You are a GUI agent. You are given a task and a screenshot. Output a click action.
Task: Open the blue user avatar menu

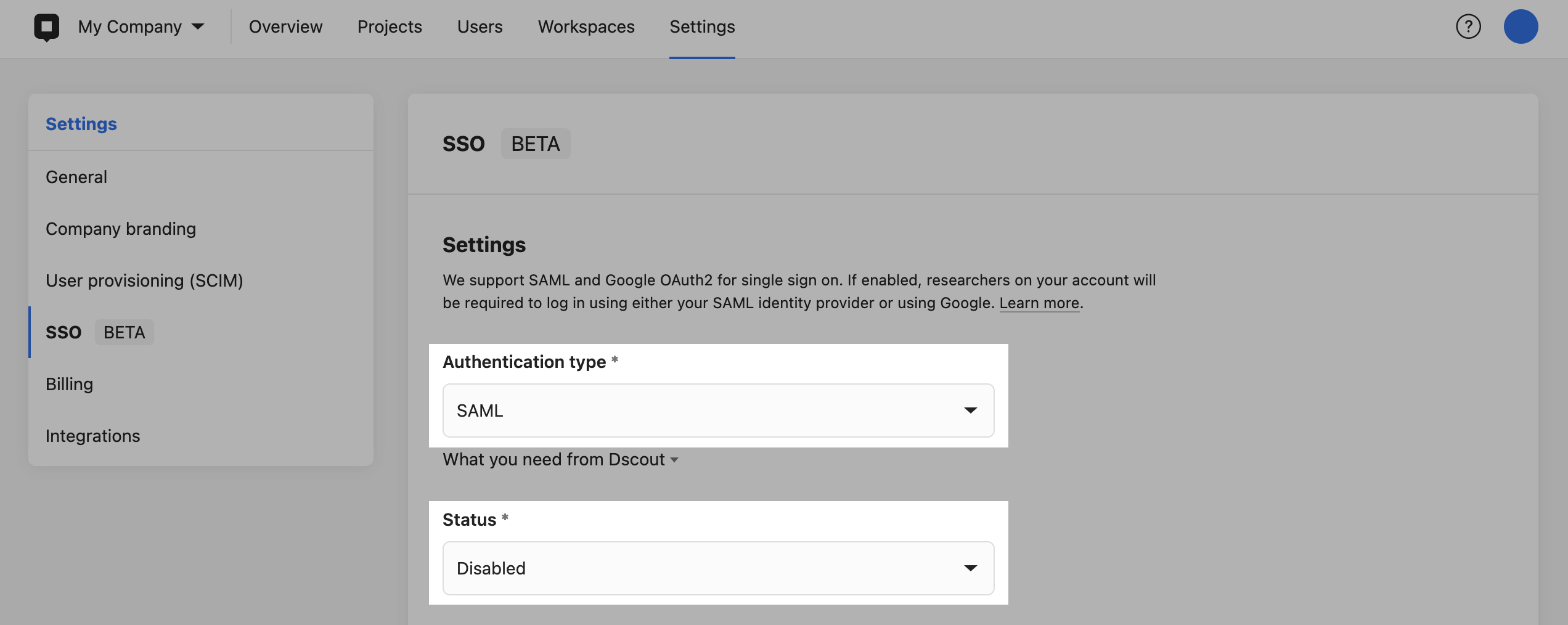(x=1521, y=27)
